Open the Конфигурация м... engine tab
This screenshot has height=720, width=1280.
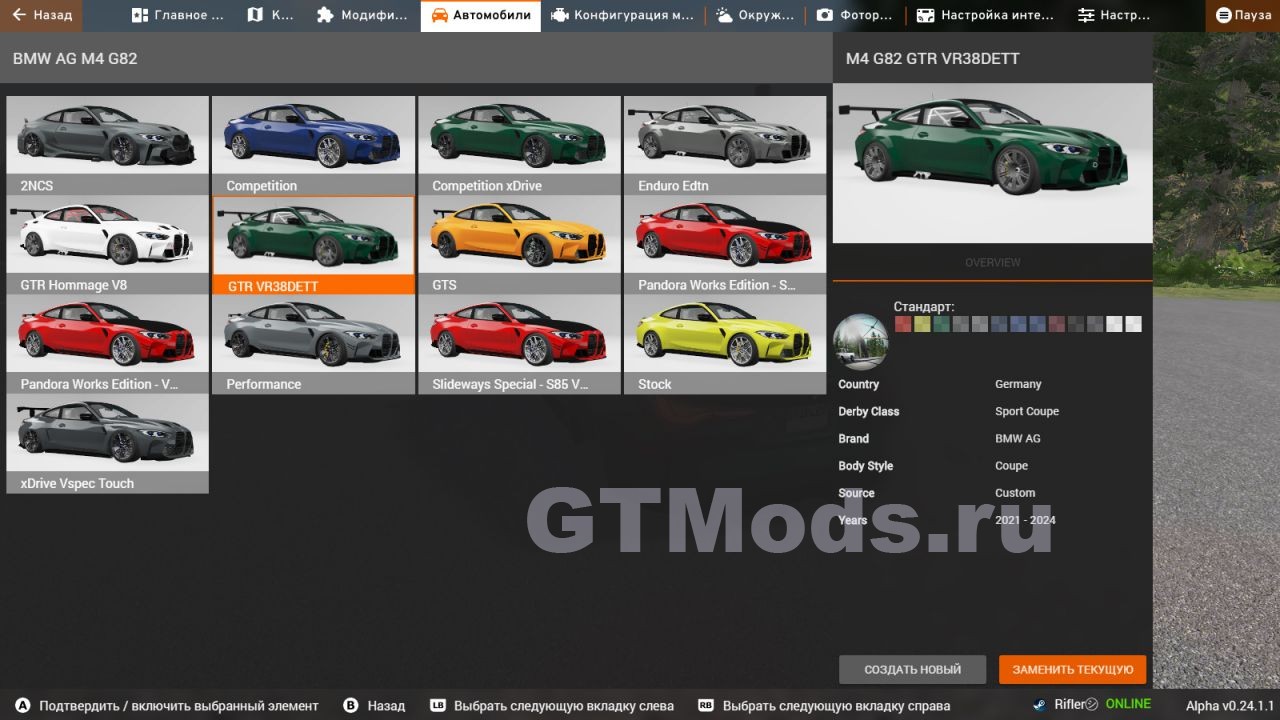[622, 15]
